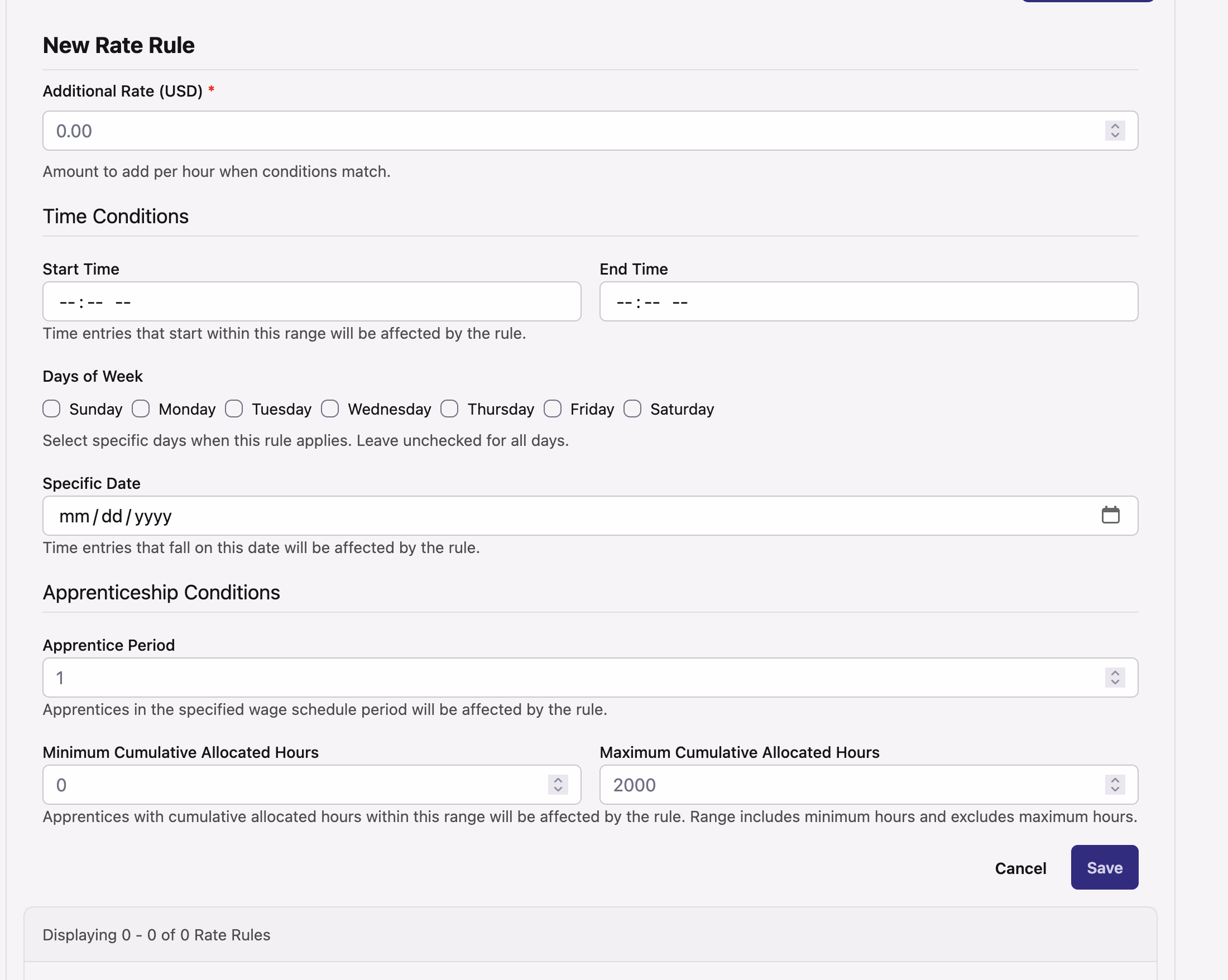Image resolution: width=1228 pixels, height=980 pixels.
Task: Cancel the new rate rule form
Action: pos(1020,868)
